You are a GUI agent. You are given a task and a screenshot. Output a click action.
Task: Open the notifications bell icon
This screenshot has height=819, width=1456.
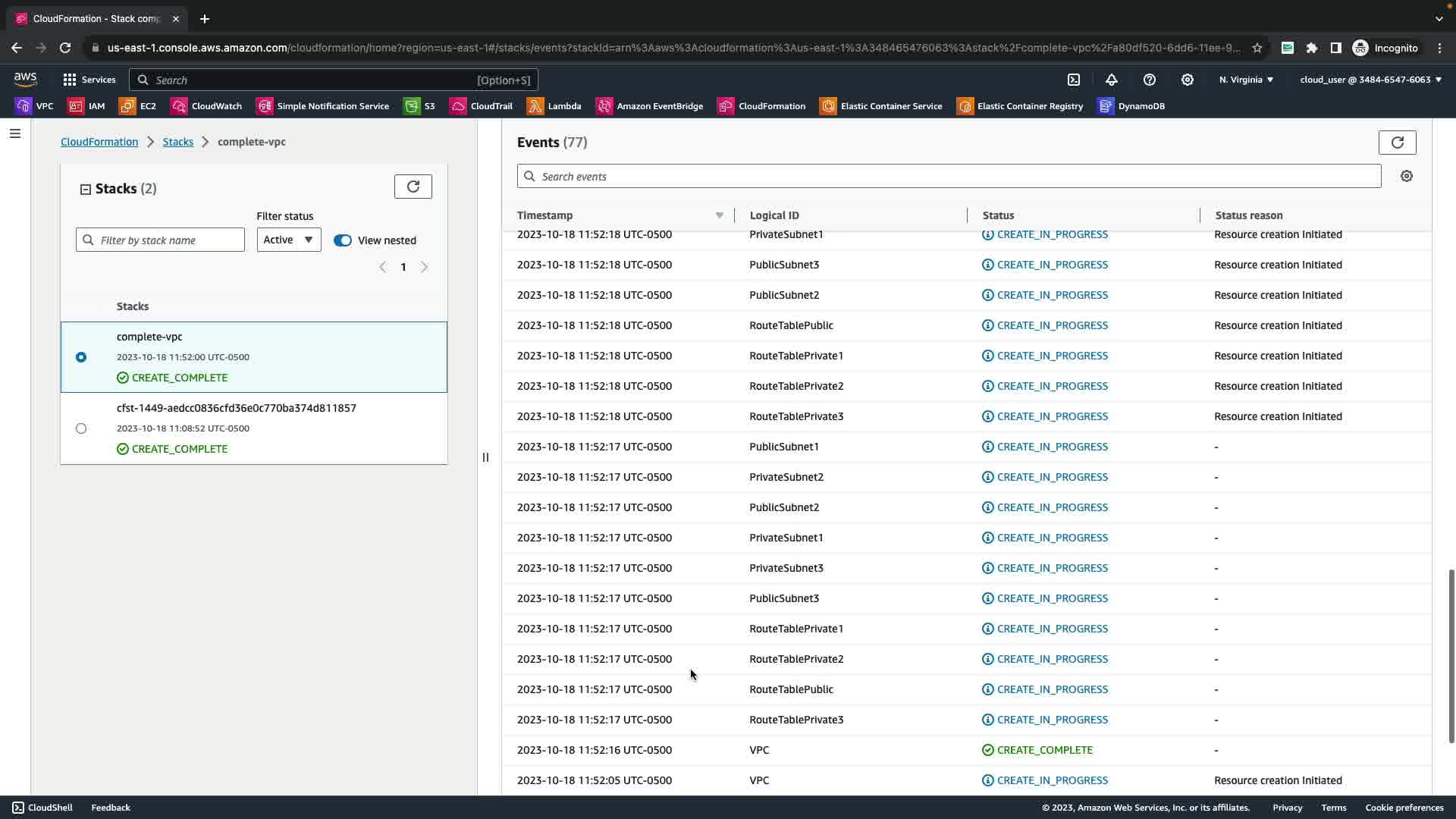pyautogui.click(x=1112, y=80)
